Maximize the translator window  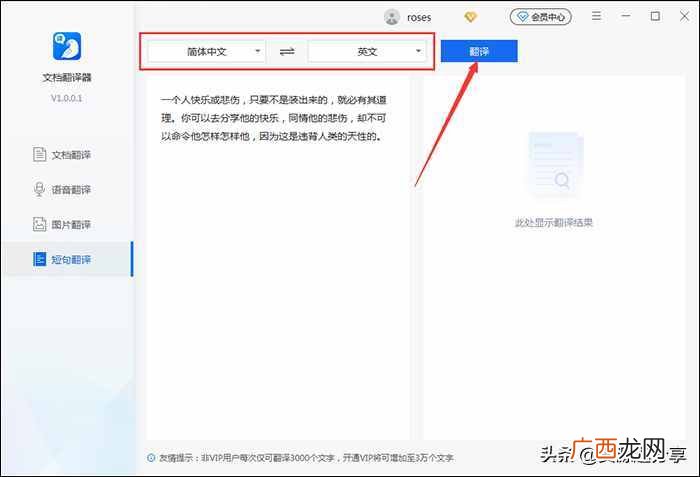pos(655,16)
